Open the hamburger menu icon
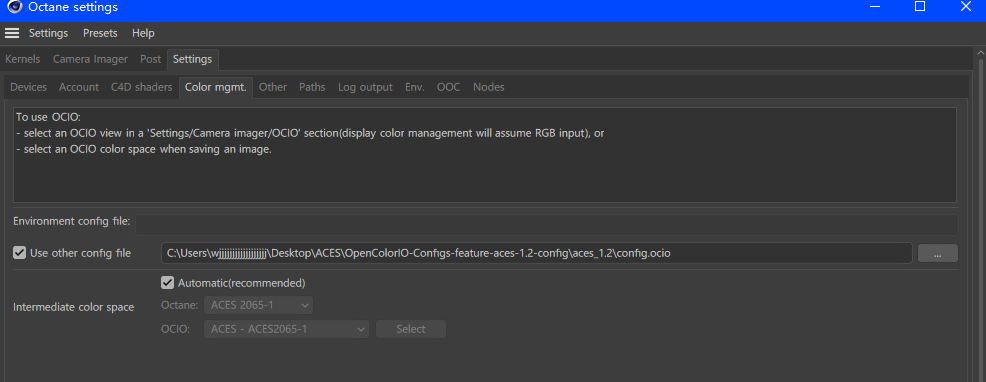Image resolution: width=986 pixels, height=382 pixels. [x=12, y=33]
